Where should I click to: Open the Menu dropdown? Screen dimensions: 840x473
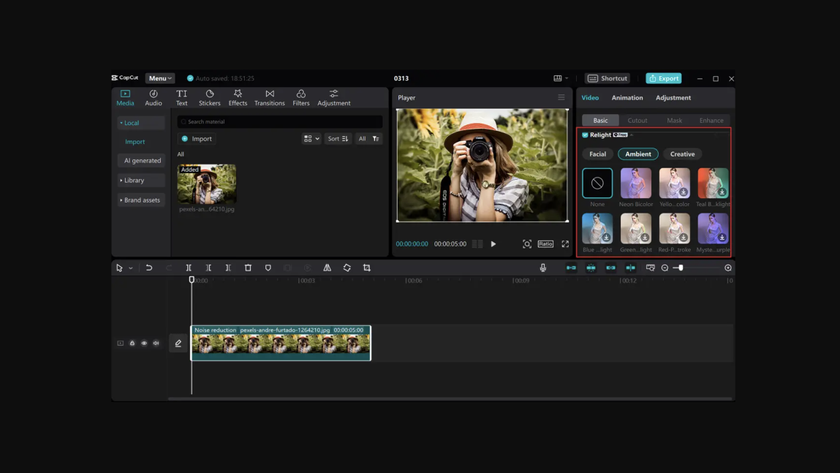160,78
